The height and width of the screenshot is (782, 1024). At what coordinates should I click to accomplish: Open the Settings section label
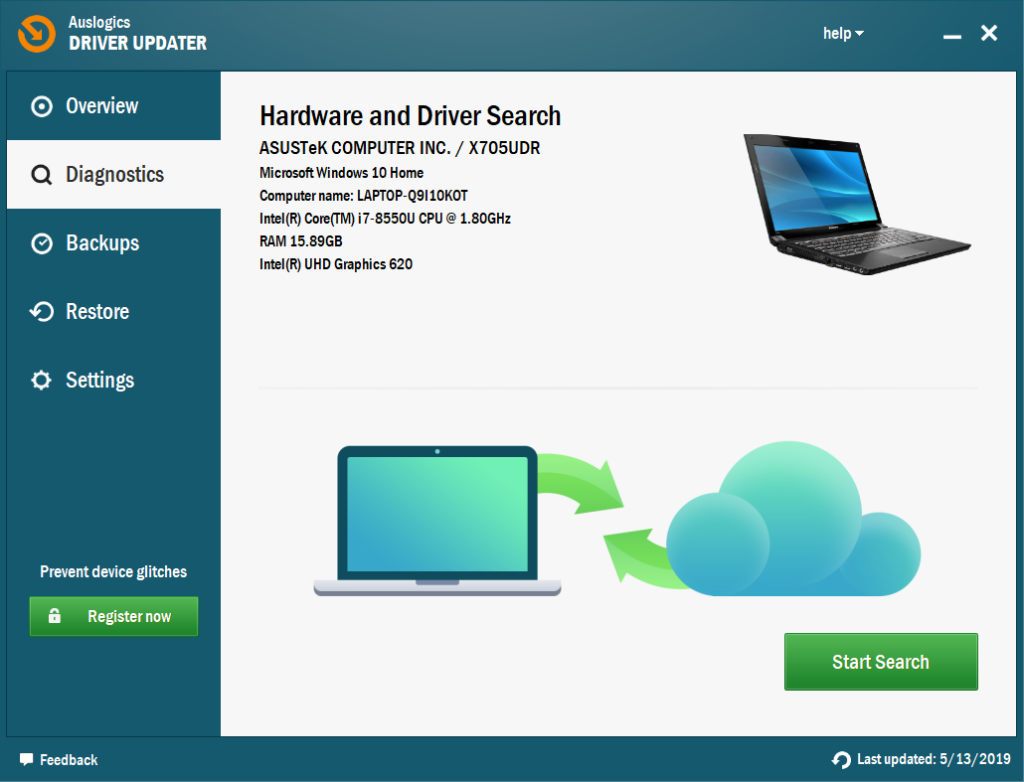(100, 381)
